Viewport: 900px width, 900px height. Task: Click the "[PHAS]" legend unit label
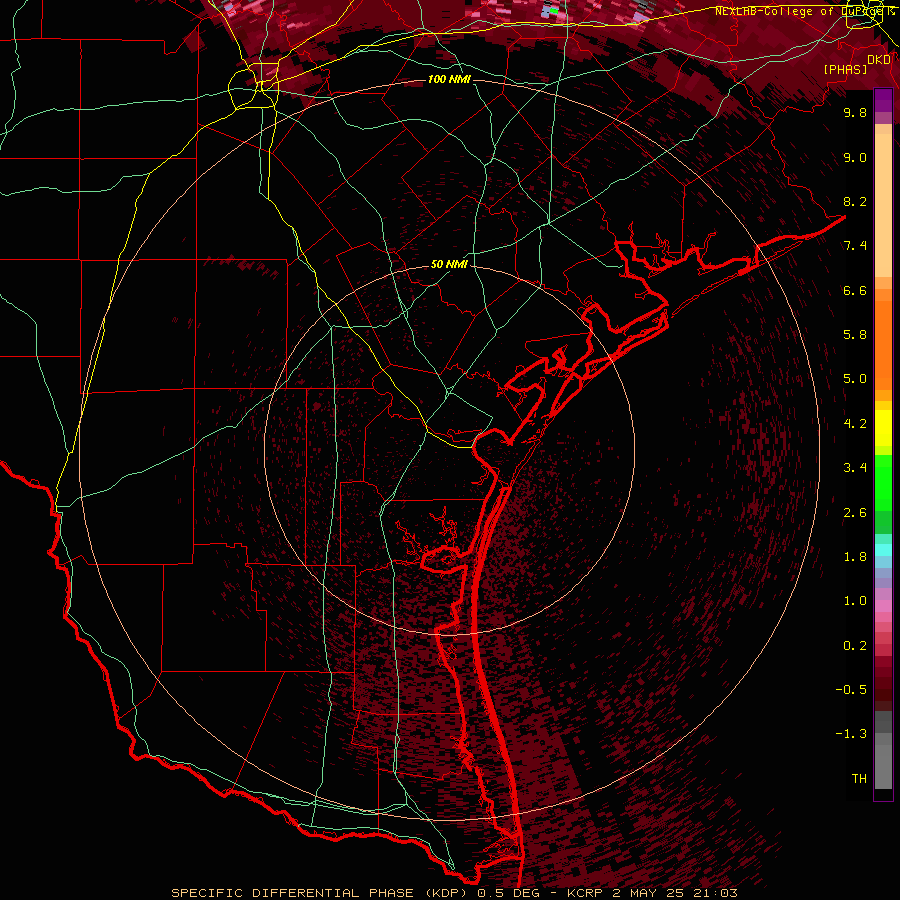coord(845,69)
